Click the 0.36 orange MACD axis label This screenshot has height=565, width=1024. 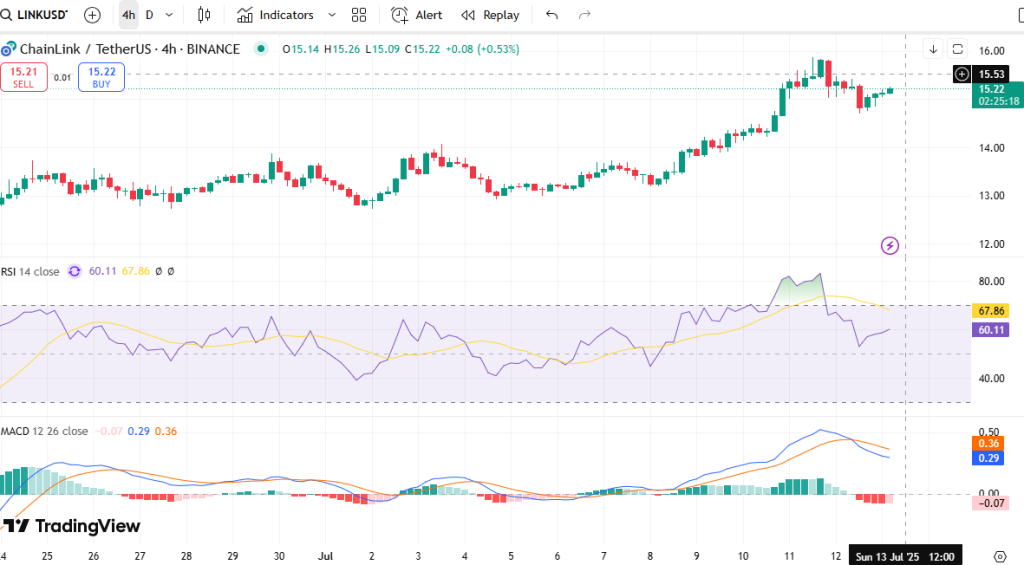pyautogui.click(x=987, y=444)
